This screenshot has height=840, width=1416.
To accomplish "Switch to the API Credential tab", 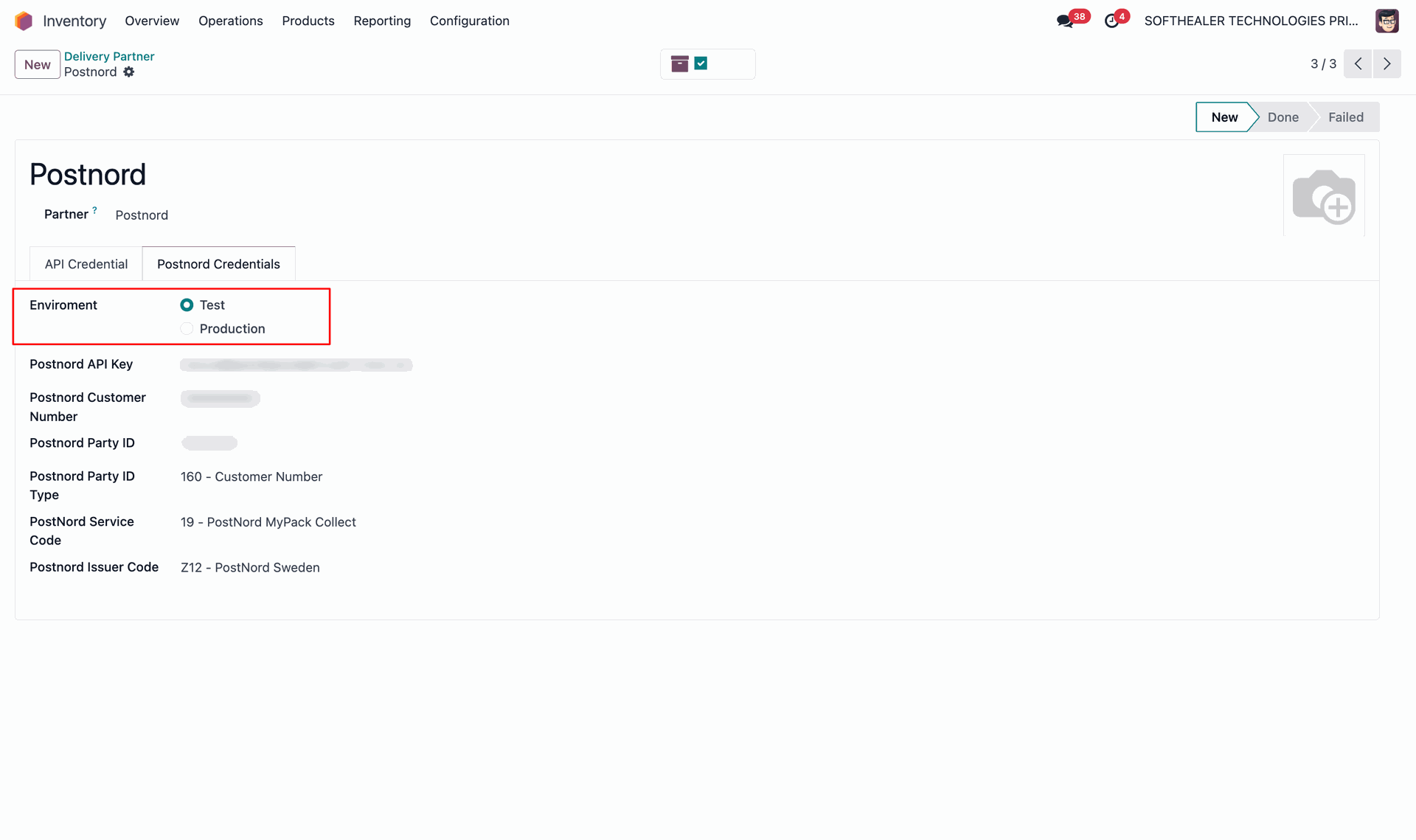I will point(86,264).
